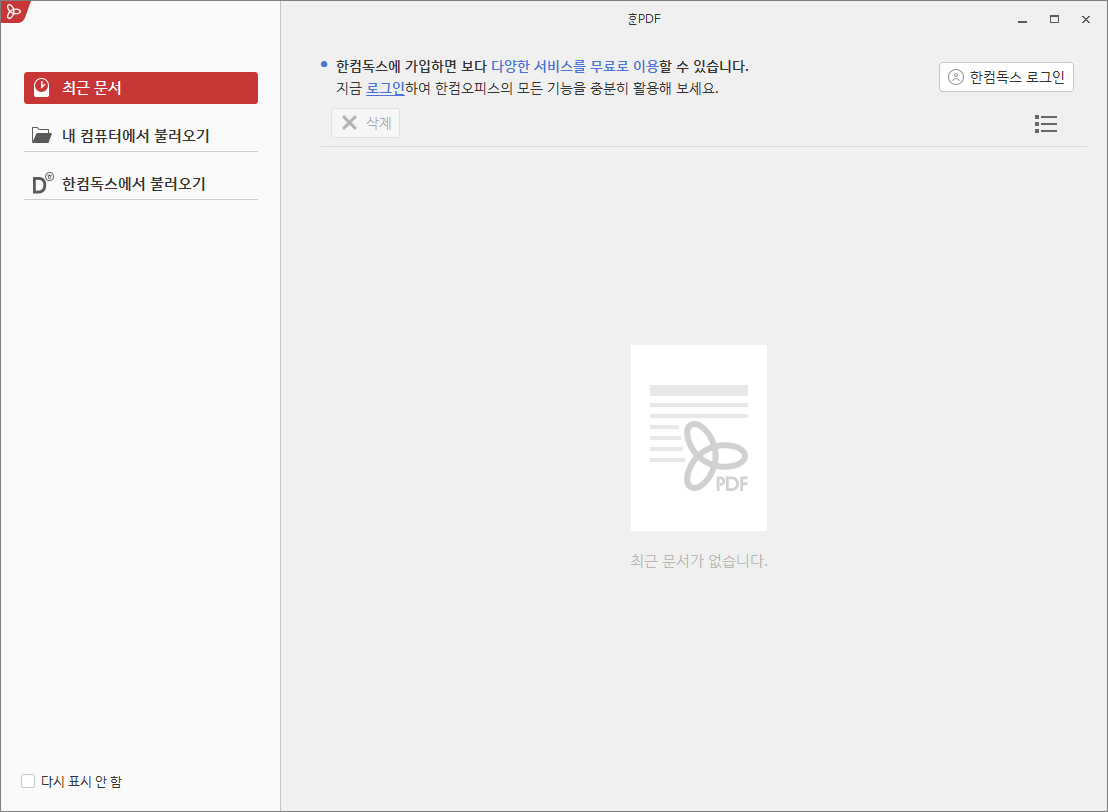Open 한컴독스에서 불러오기 menu item
This screenshot has height=812, width=1108.
coord(141,184)
